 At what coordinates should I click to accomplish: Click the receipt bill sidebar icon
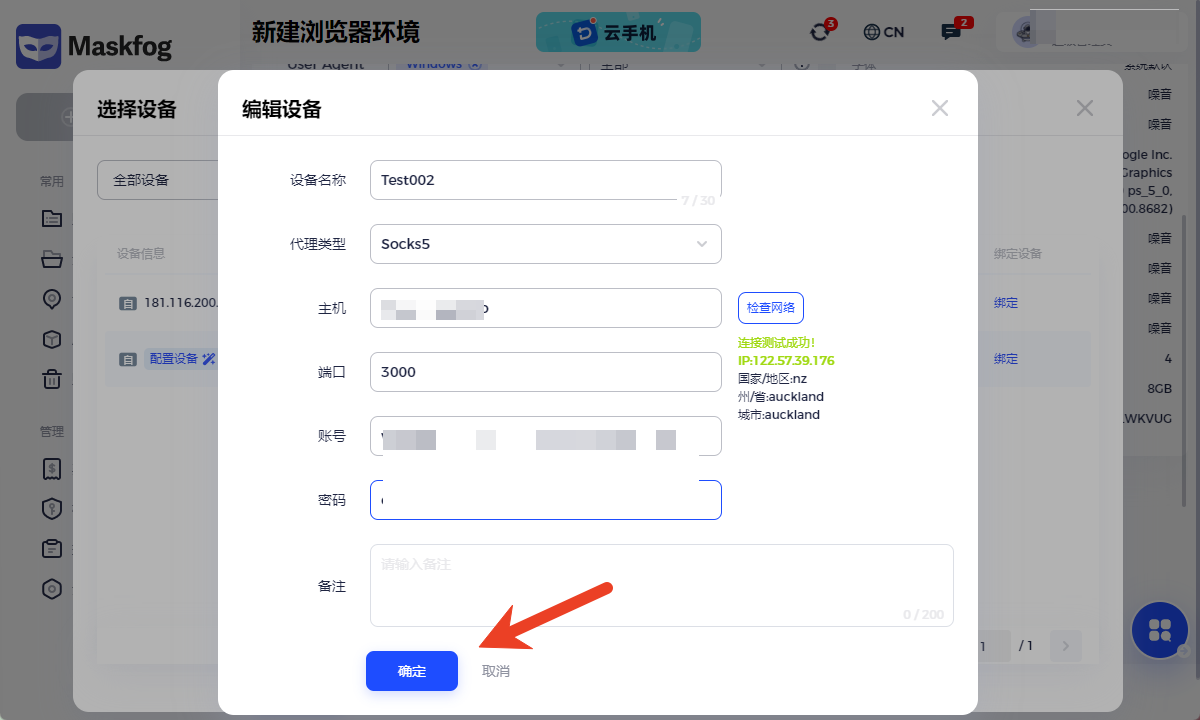tap(51, 469)
